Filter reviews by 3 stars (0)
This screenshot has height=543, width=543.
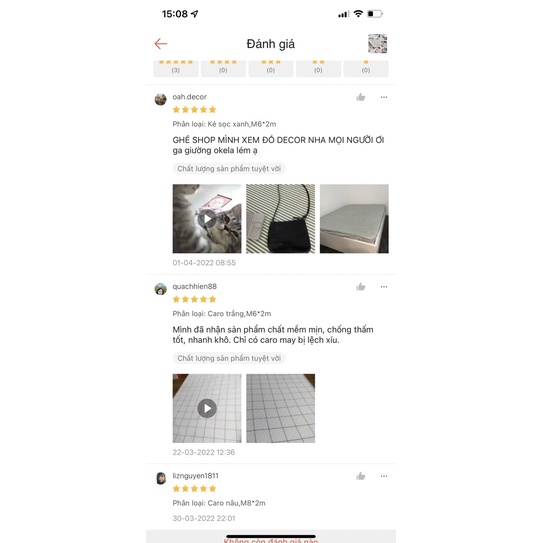point(271,68)
